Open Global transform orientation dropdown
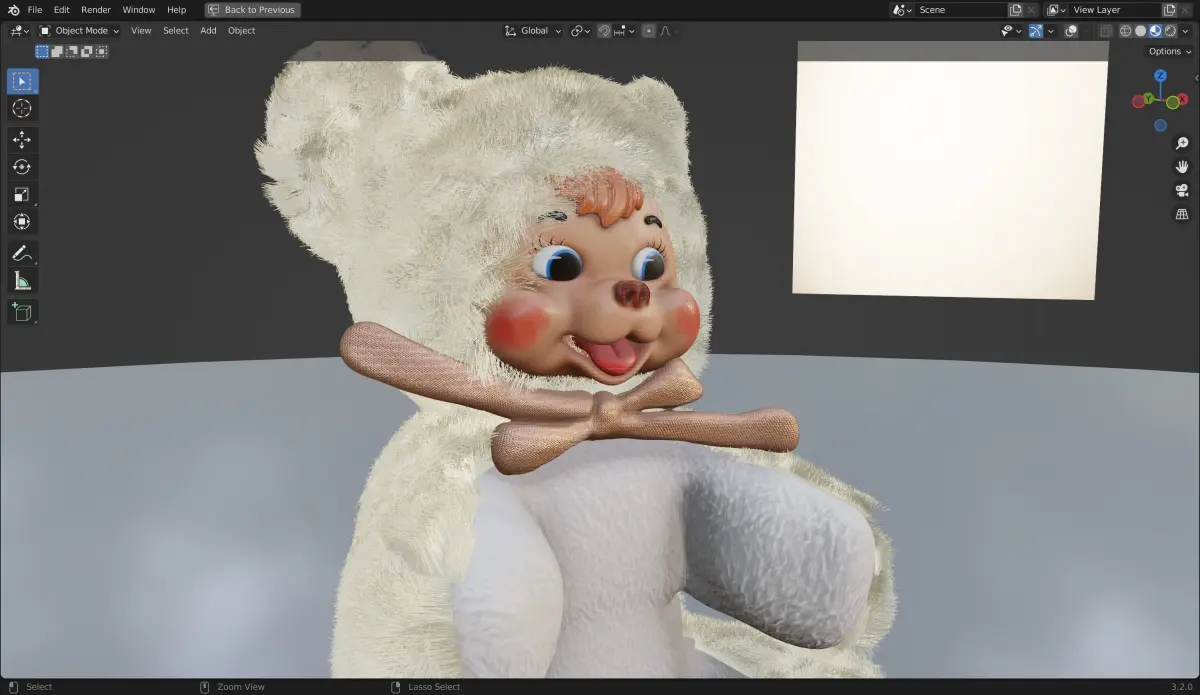 [x=534, y=31]
